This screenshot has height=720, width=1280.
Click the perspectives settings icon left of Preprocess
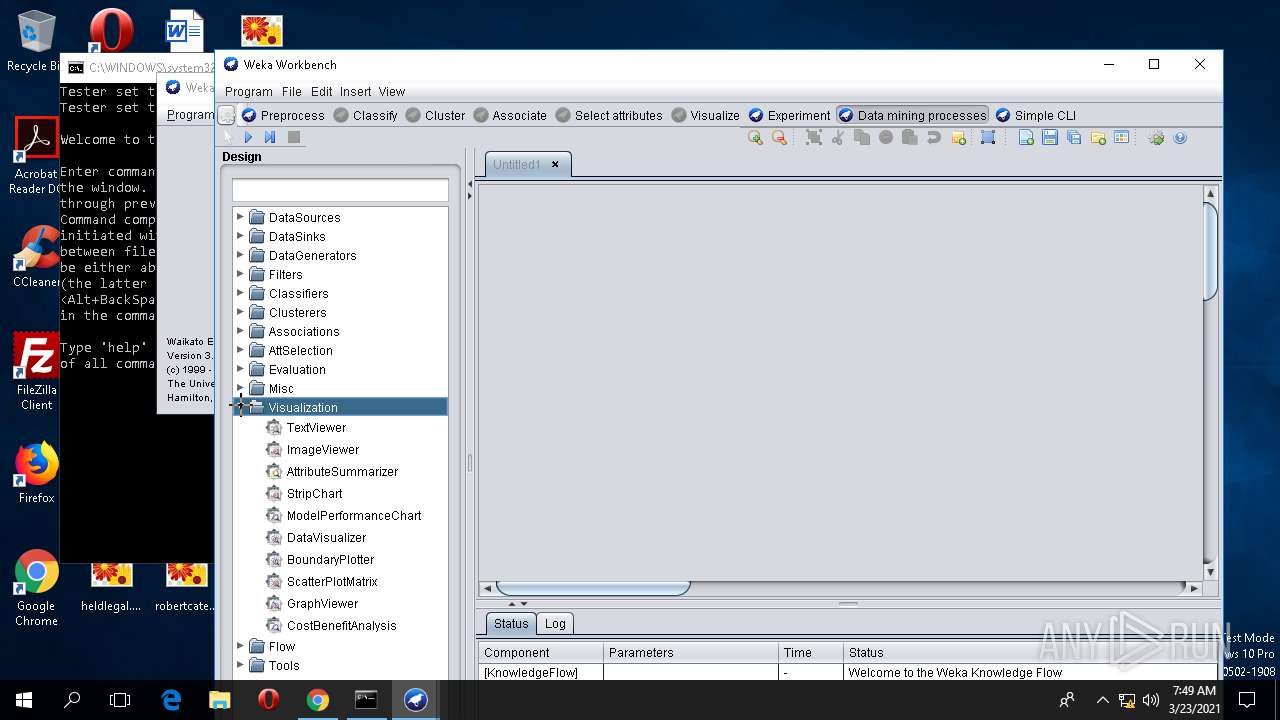(x=227, y=115)
